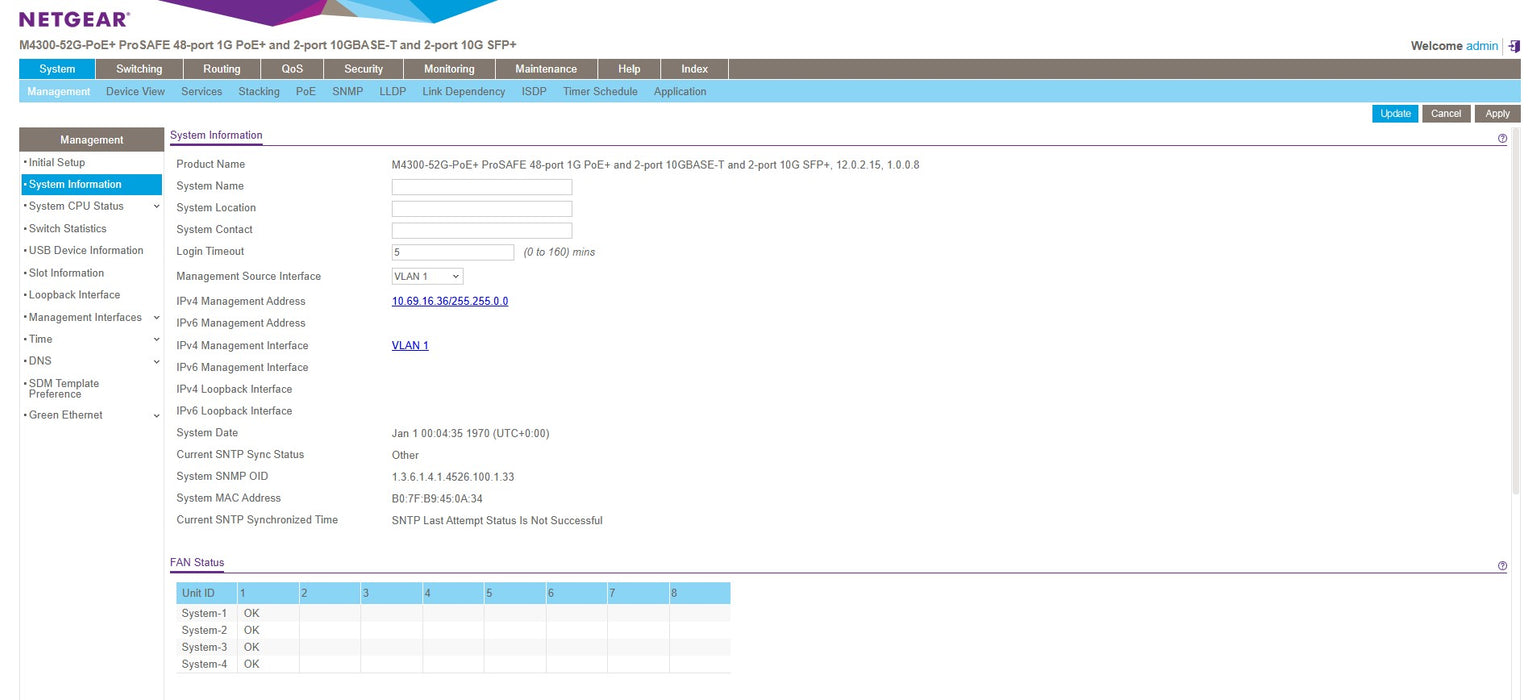
Task: Open Services submenu
Action: pos(201,92)
